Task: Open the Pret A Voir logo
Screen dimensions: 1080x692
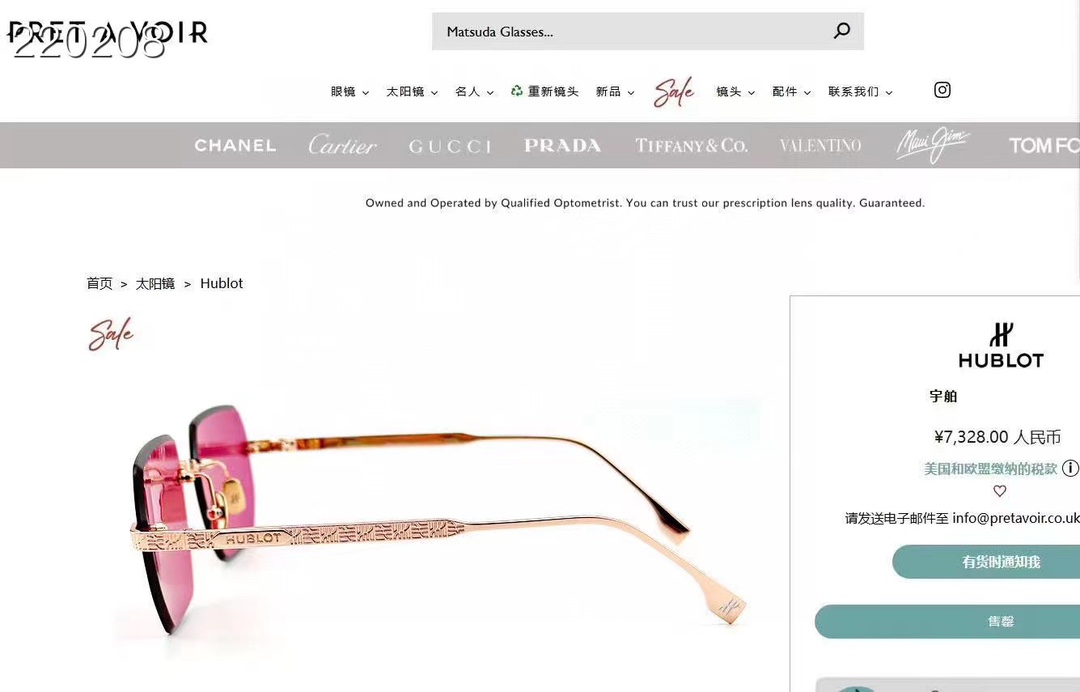Action: (x=108, y=32)
